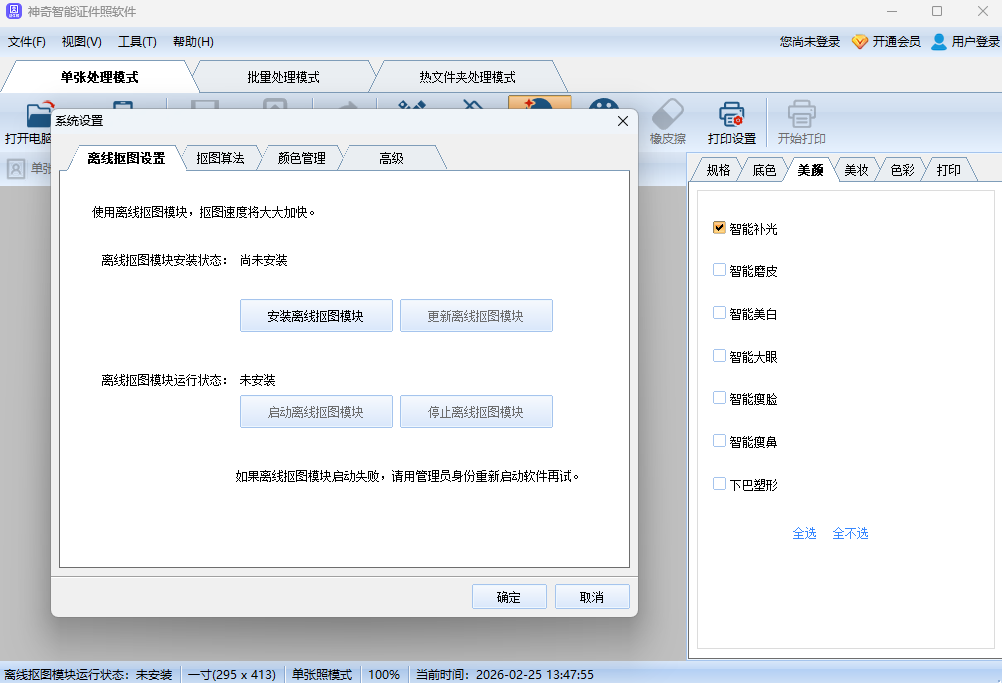Click the 用户登录 user icon
1002x683 pixels.
937,41
